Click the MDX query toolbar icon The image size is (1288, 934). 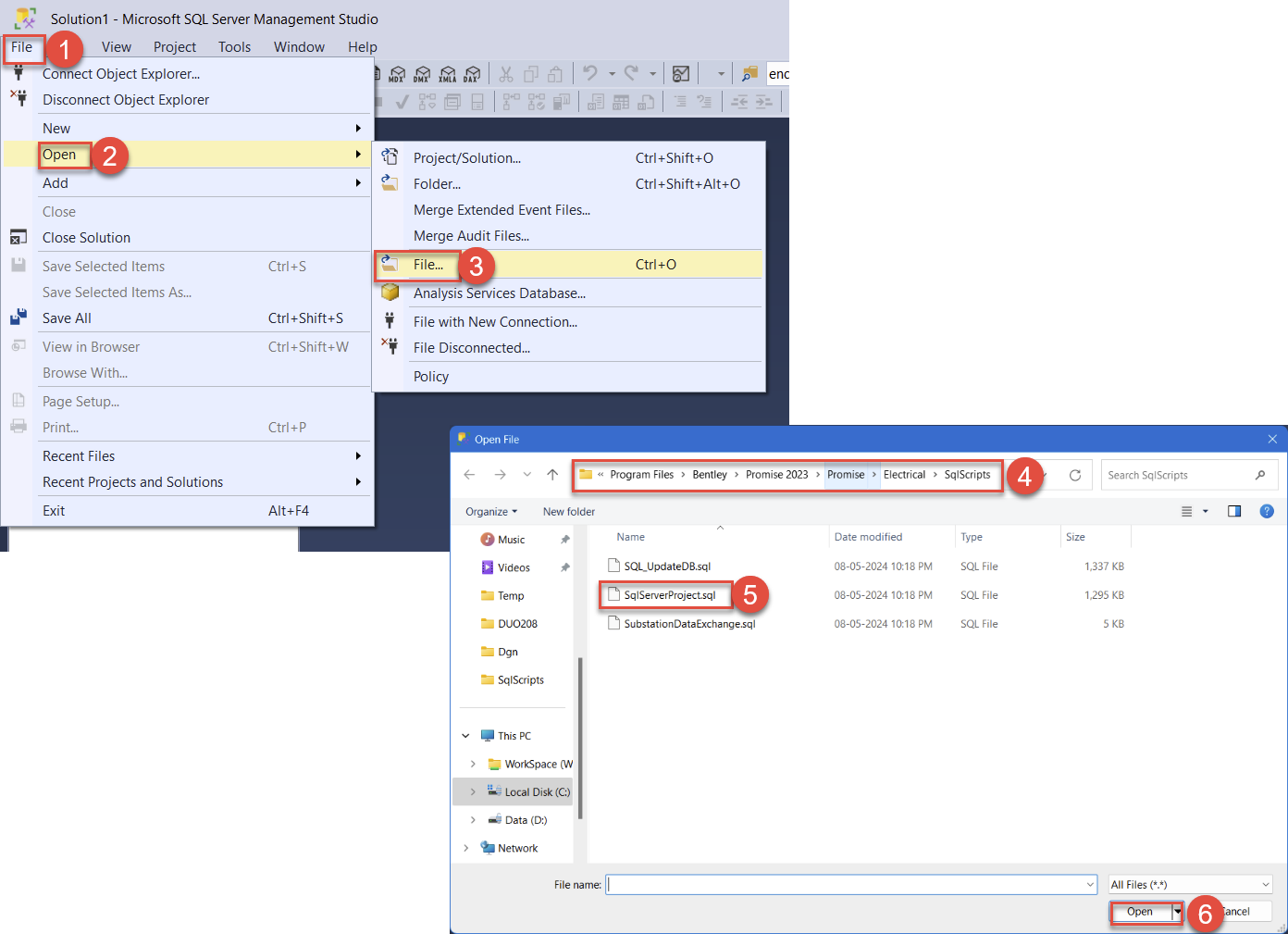click(397, 74)
